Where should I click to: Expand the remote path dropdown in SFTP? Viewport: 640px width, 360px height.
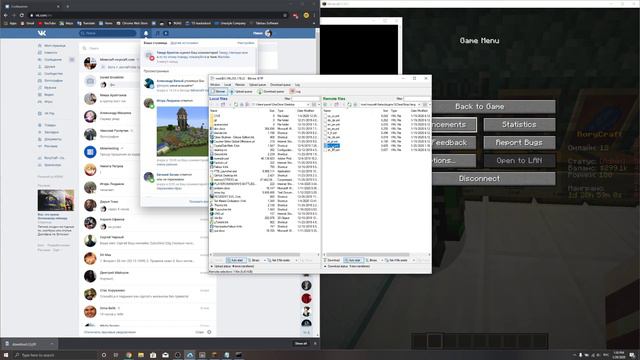[419, 104]
